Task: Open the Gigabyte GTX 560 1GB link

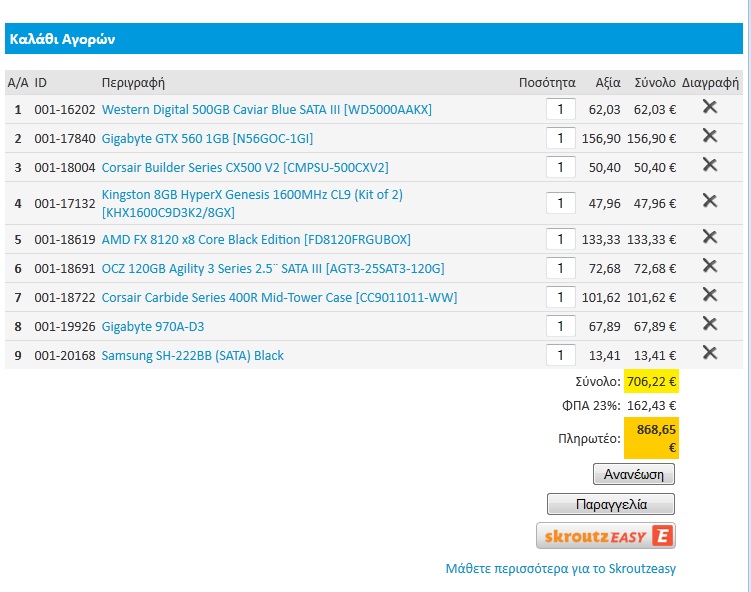Action: point(207,139)
